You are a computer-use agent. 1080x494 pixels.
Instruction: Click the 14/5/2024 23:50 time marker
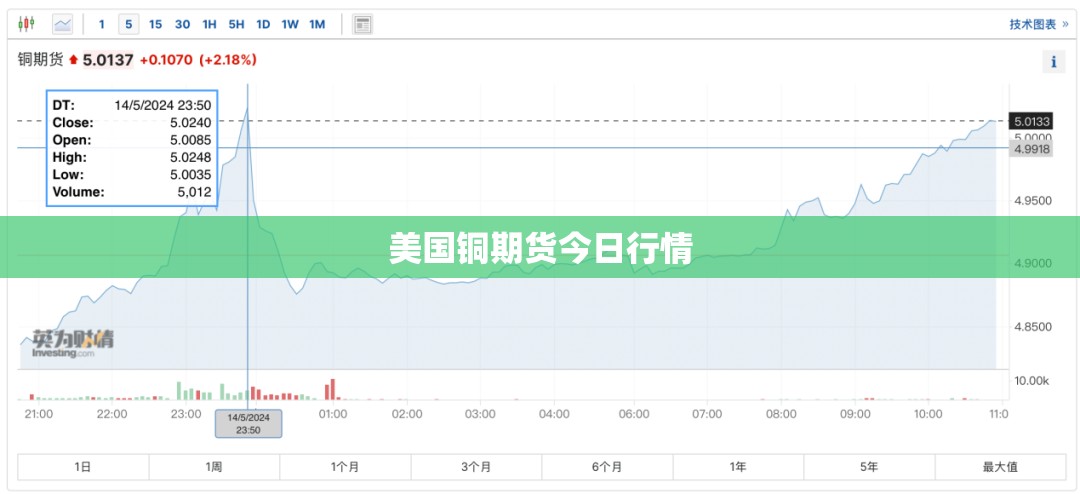(x=248, y=423)
